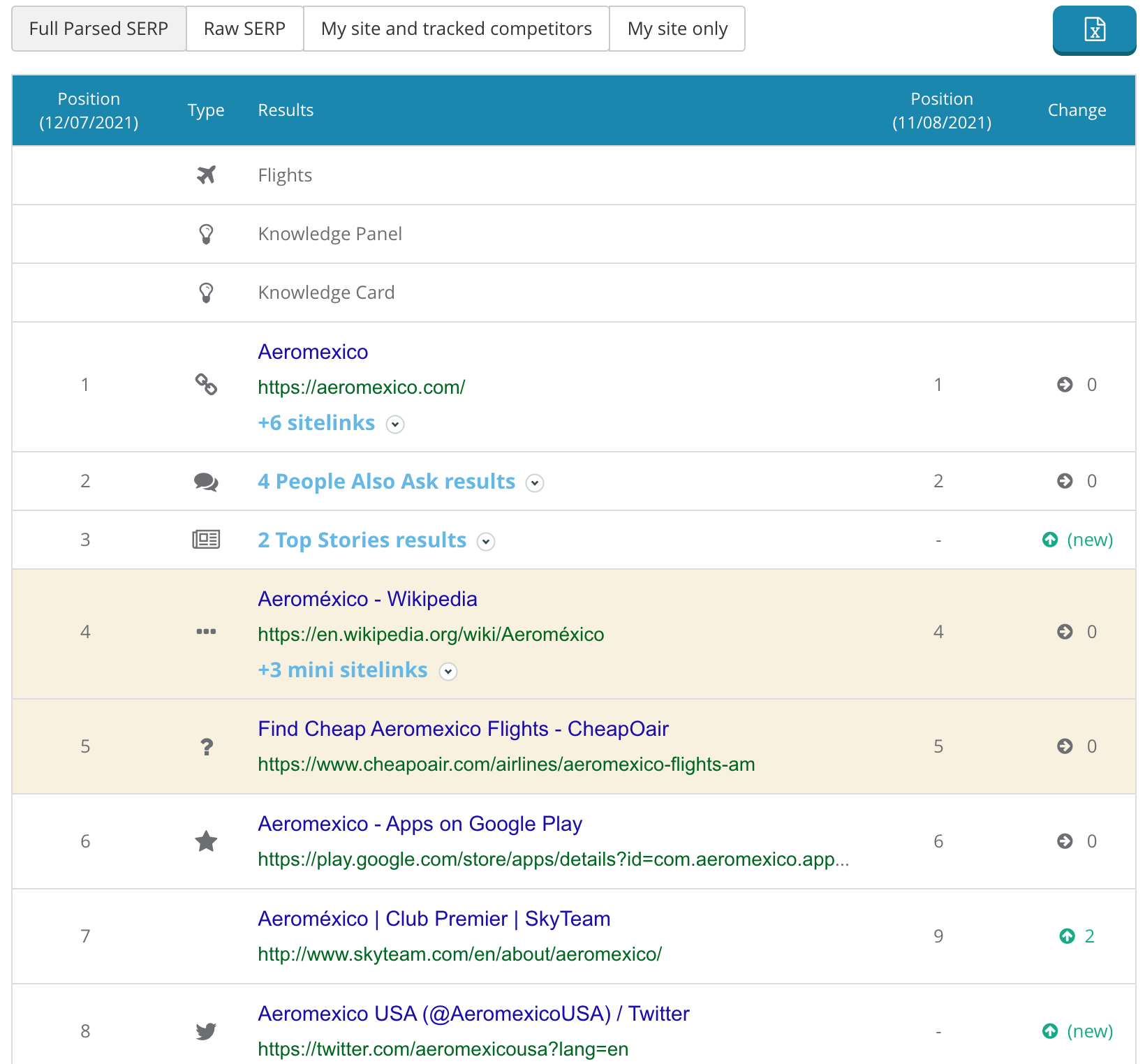
Task: Expand the +3 mini sitelinks
Action: [448, 672]
